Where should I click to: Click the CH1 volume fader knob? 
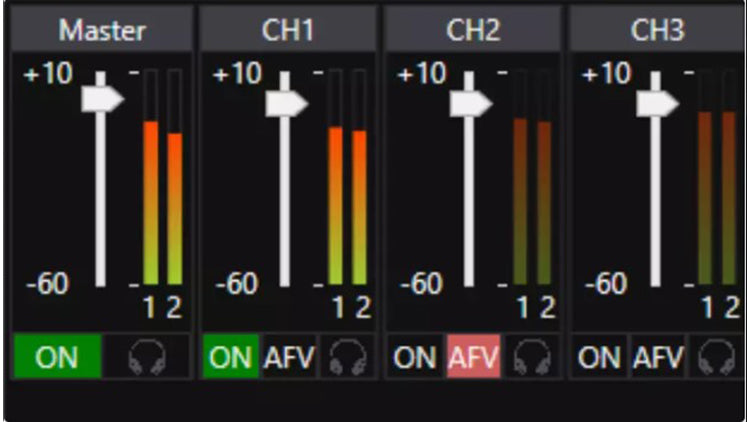pyautogui.click(x=287, y=103)
